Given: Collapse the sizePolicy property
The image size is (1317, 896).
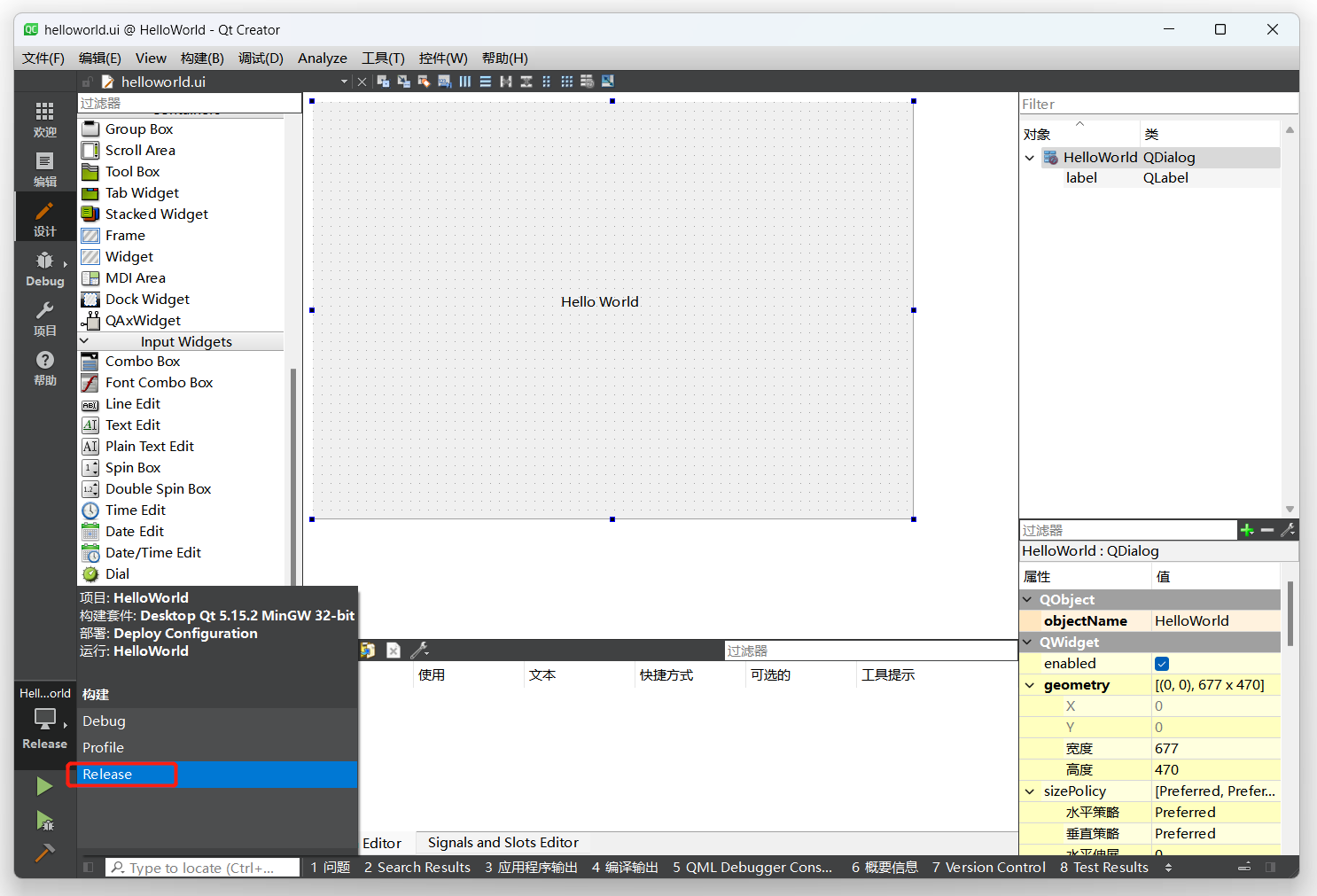Looking at the screenshot, I should click(1030, 791).
